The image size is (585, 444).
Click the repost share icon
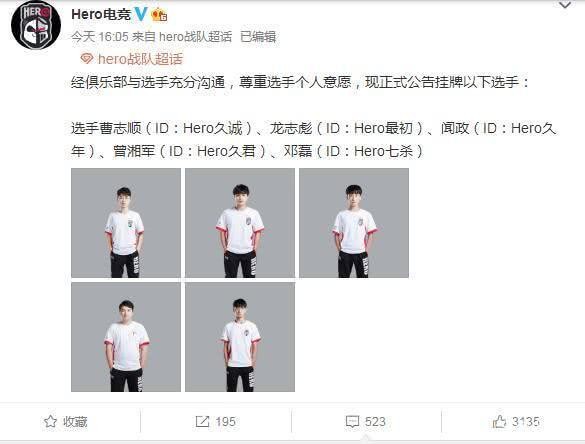[202, 422]
